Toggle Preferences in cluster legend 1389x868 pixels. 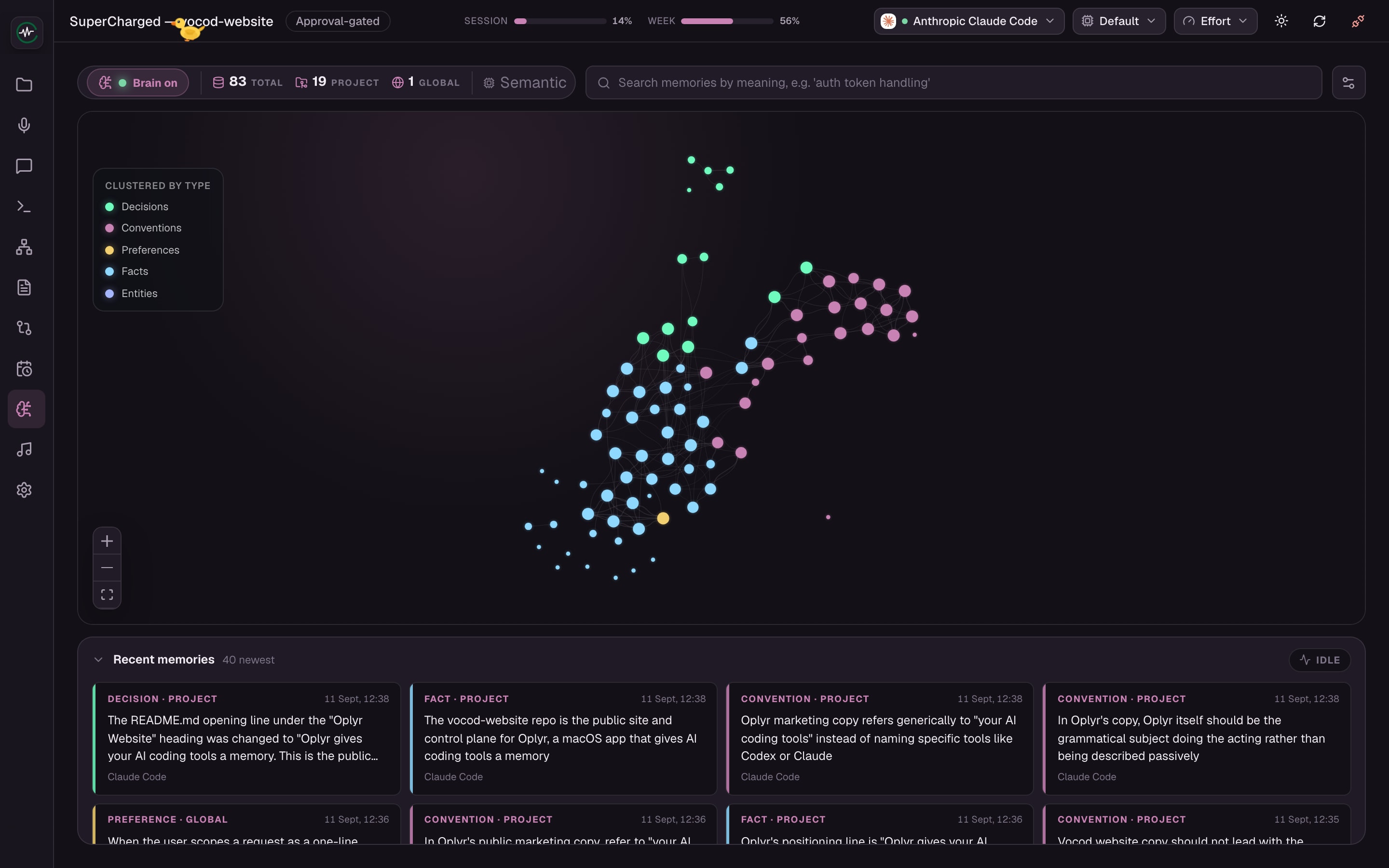tap(142, 250)
